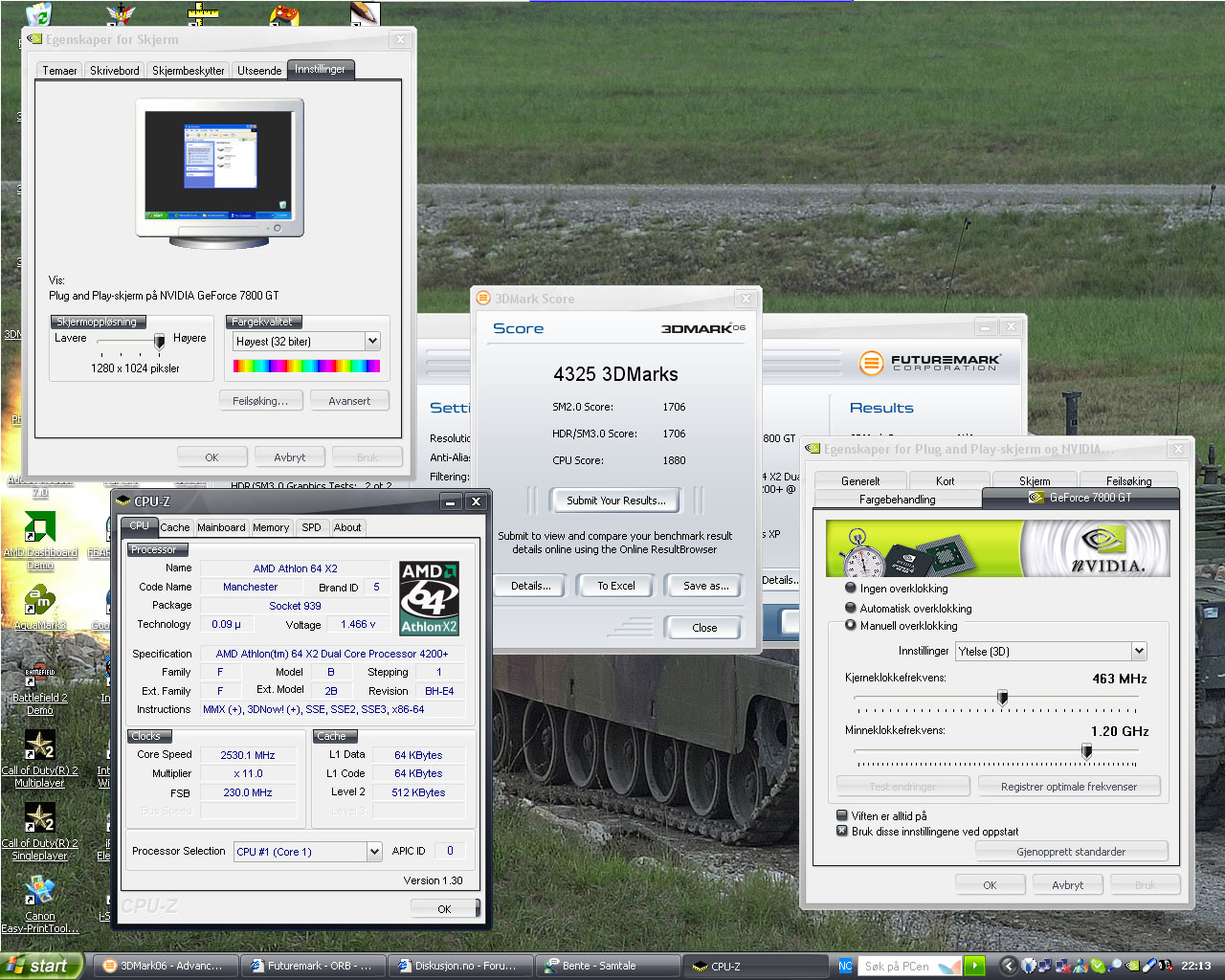The image size is (1225, 980).
Task: Open the Call of Duty 2 Singleplayer shortcut
Action: (40, 831)
